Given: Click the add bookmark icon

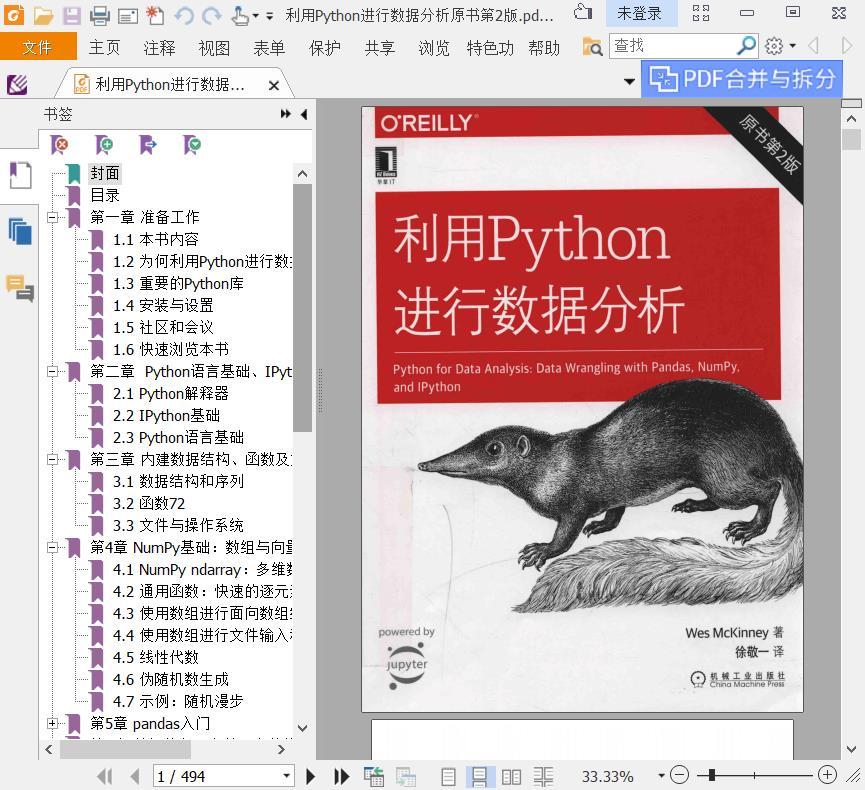Looking at the screenshot, I should pyautogui.click(x=104, y=145).
